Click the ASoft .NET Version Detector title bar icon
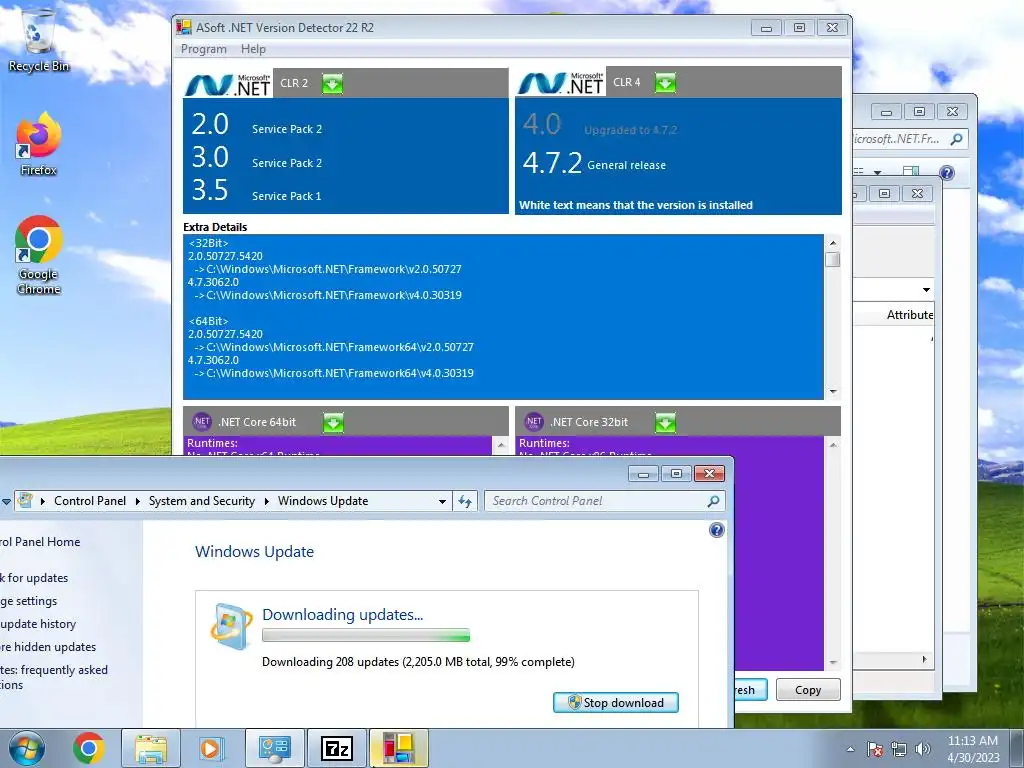 click(x=184, y=27)
